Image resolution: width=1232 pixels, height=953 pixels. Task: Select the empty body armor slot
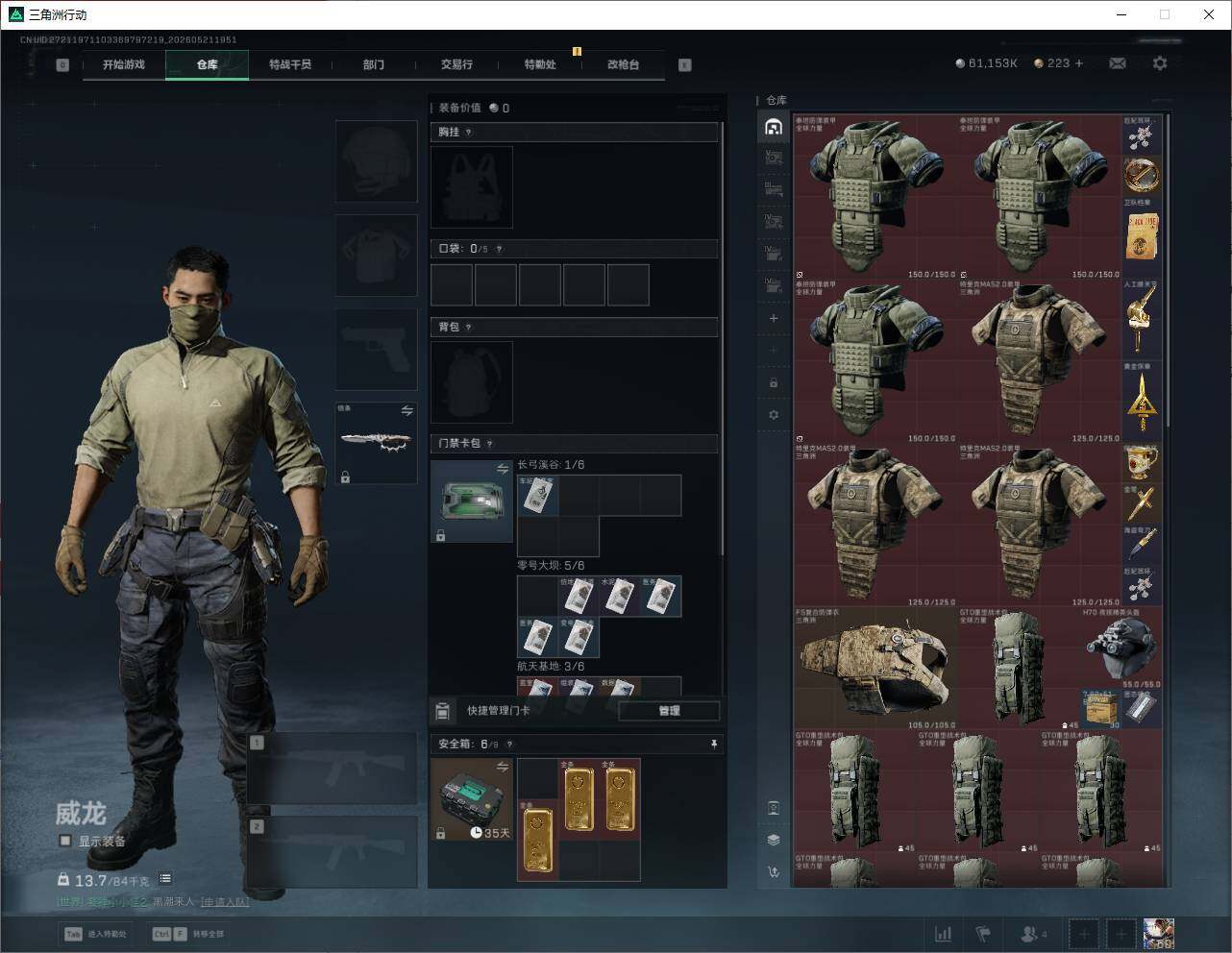(376, 255)
